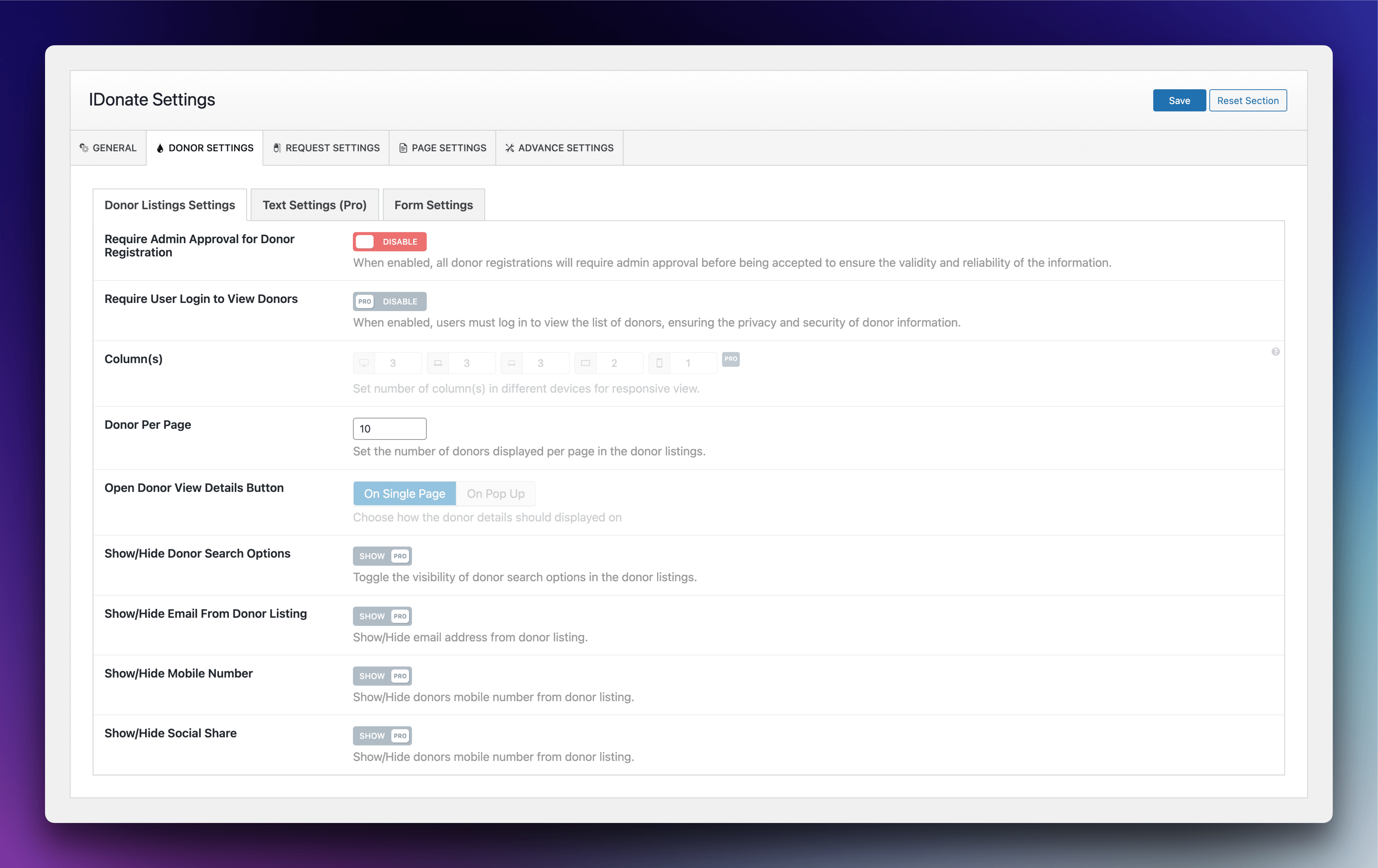Click the blood drop icon on Donor Settings

[x=160, y=148]
